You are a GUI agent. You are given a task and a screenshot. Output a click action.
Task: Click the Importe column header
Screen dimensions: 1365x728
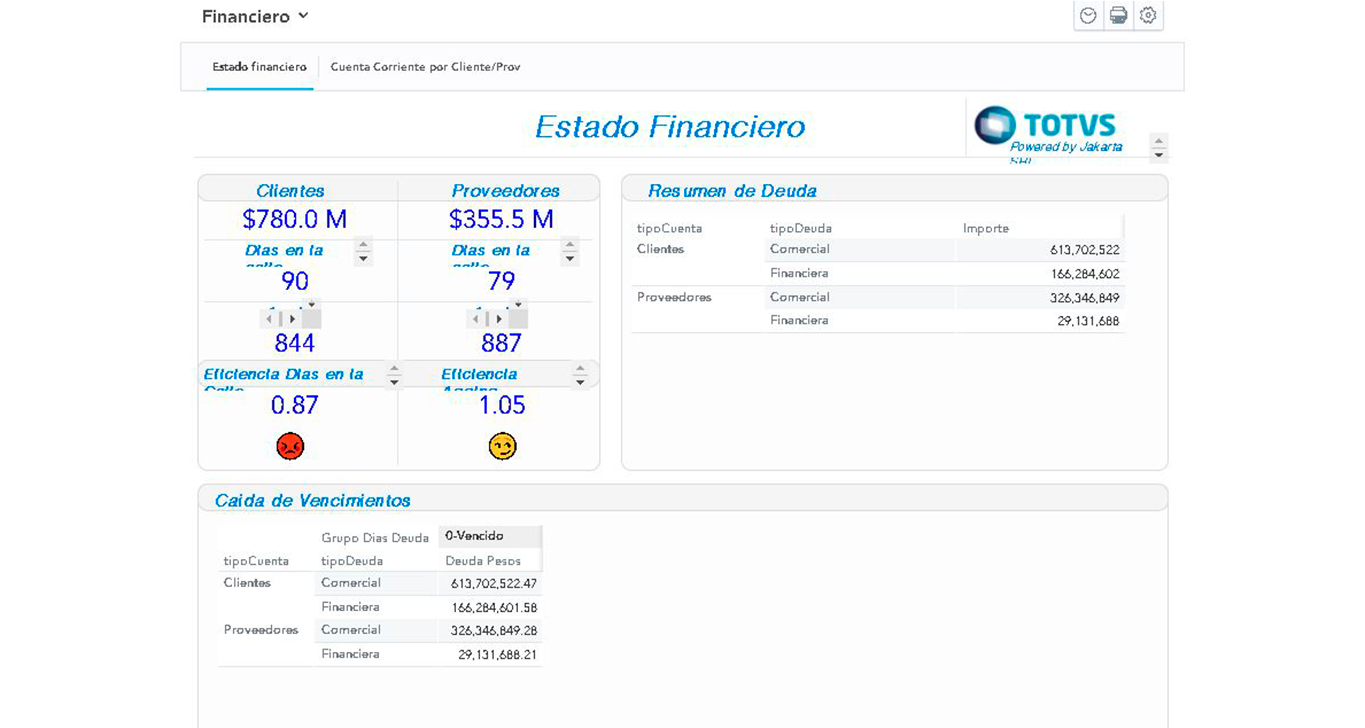(x=986, y=228)
